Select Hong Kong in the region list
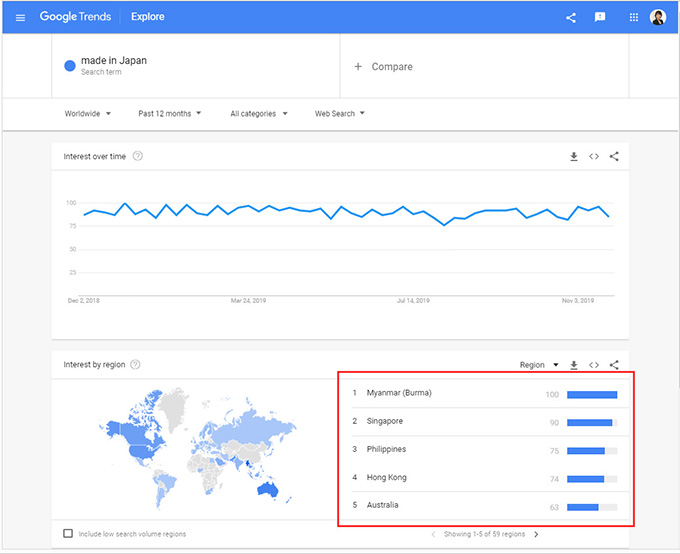 coord(490,478)
